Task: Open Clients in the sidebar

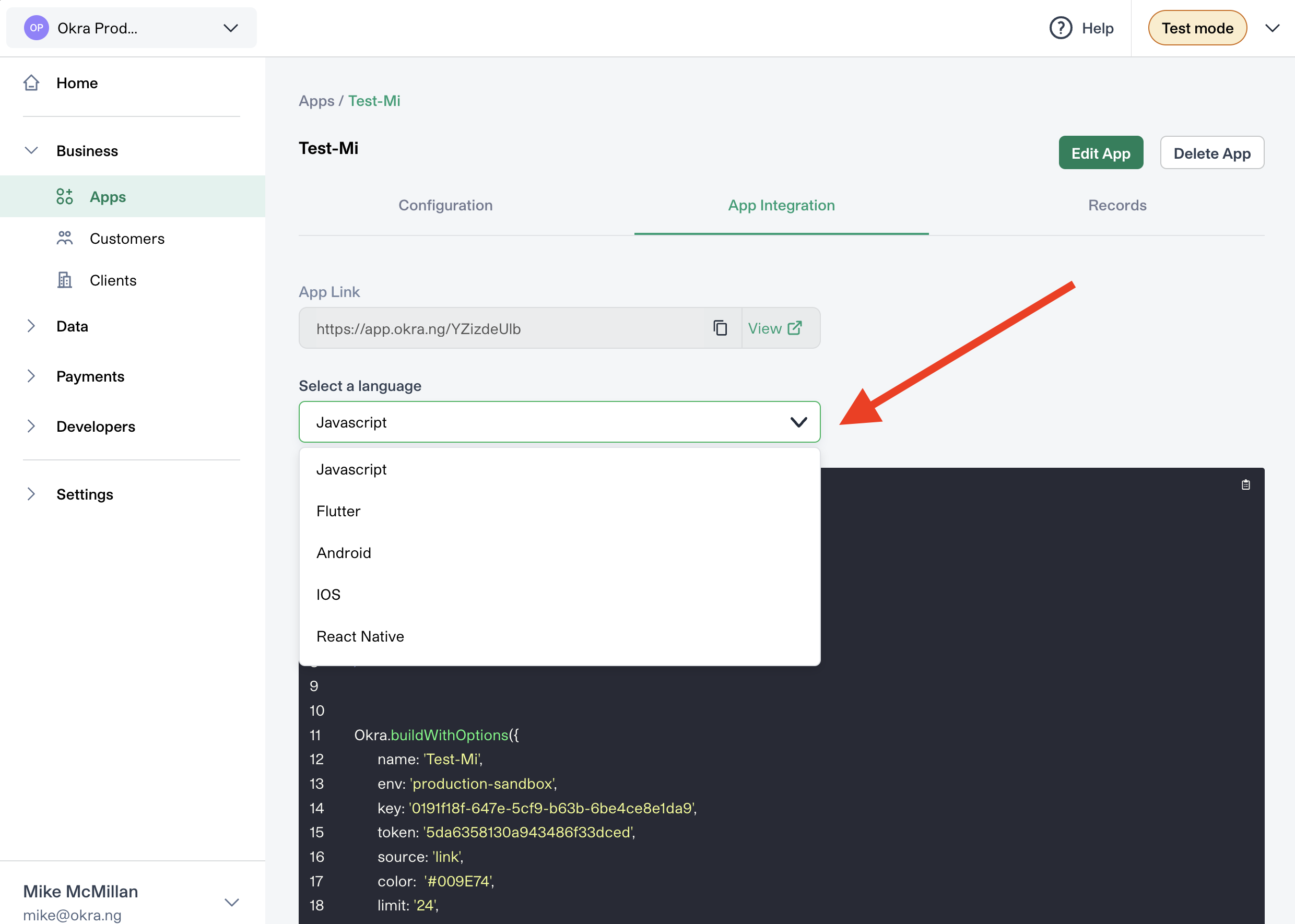Action: (x=113, y=280)
